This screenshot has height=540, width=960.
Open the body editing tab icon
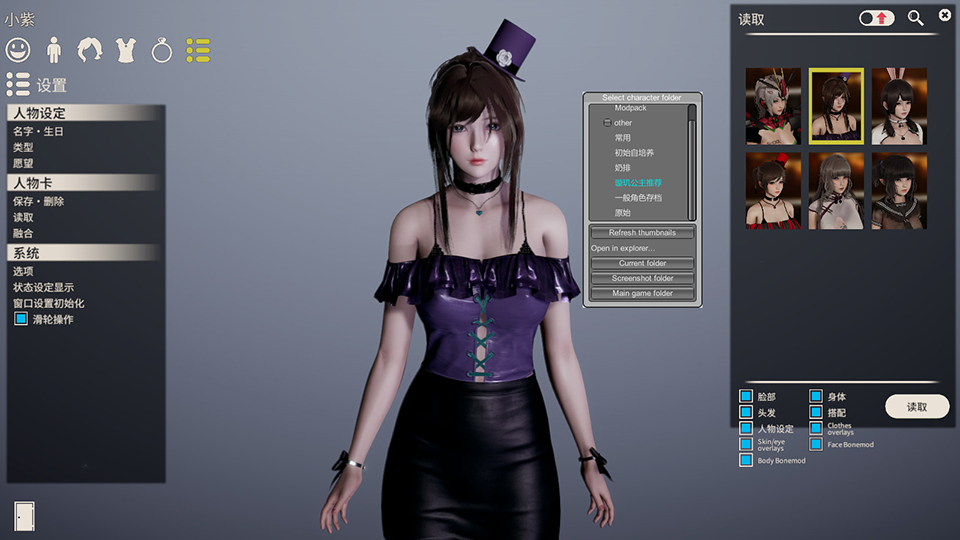click(x=54, y=49)
